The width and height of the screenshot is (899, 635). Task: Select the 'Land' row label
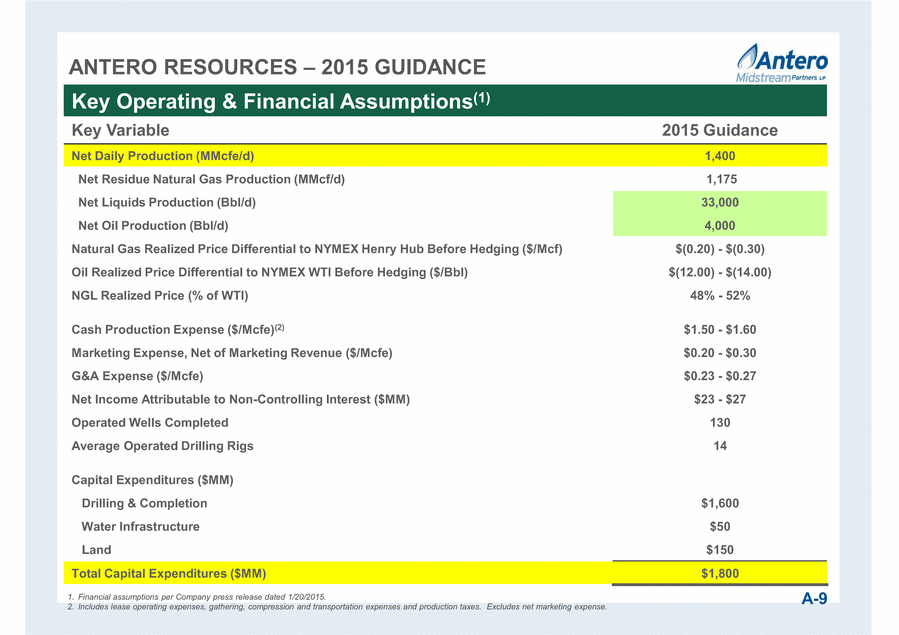pyautogui.click(x=96, y=550)
